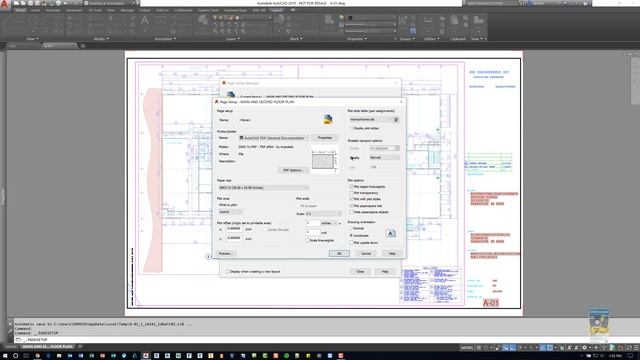Expand the Layers panel in the ribbon

click(233, 39)
